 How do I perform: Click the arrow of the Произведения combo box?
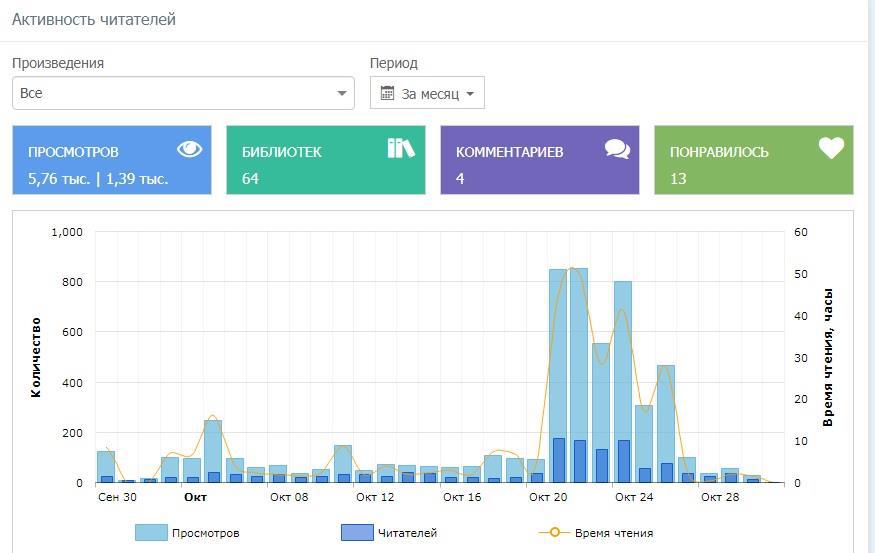(342, 94)
